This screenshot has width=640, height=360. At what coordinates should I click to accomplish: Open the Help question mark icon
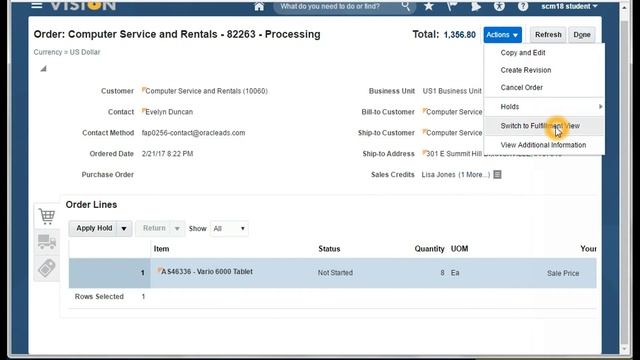click(x=523, y=6)
